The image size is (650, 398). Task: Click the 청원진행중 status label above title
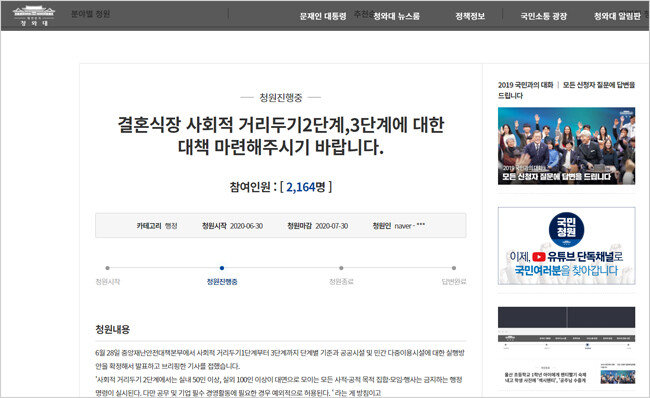[281, 97]
